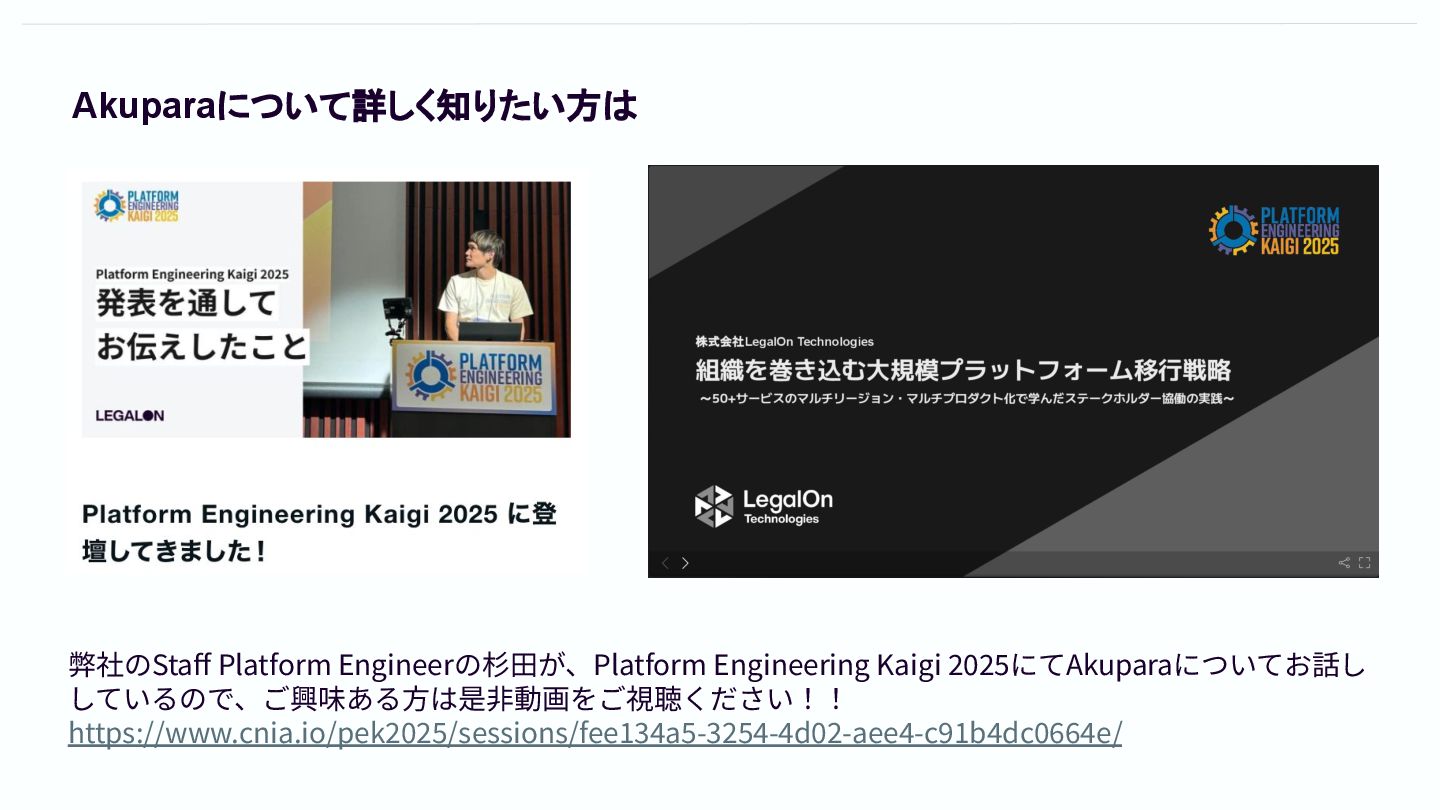Click slide title '組織を巻き込む大規模プラットフォーム移行戦略'
The height and width of the screenshot is (810, 1440).
pos(964,370)
